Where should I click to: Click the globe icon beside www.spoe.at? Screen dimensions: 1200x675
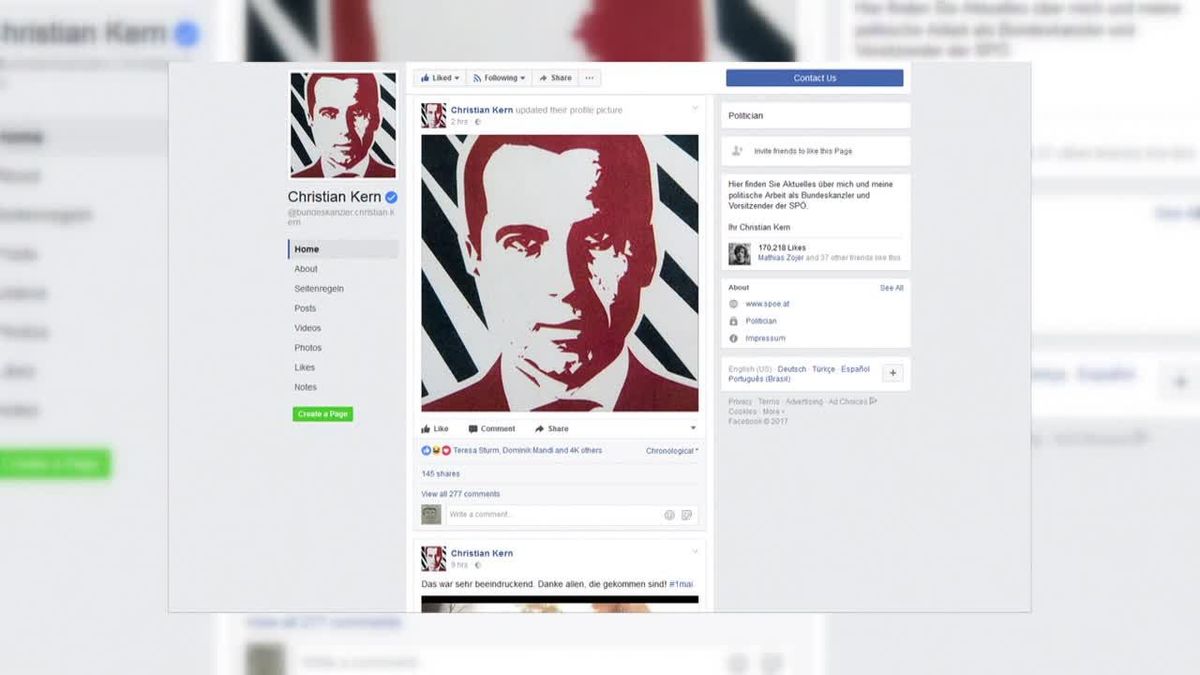pos(734,304)
